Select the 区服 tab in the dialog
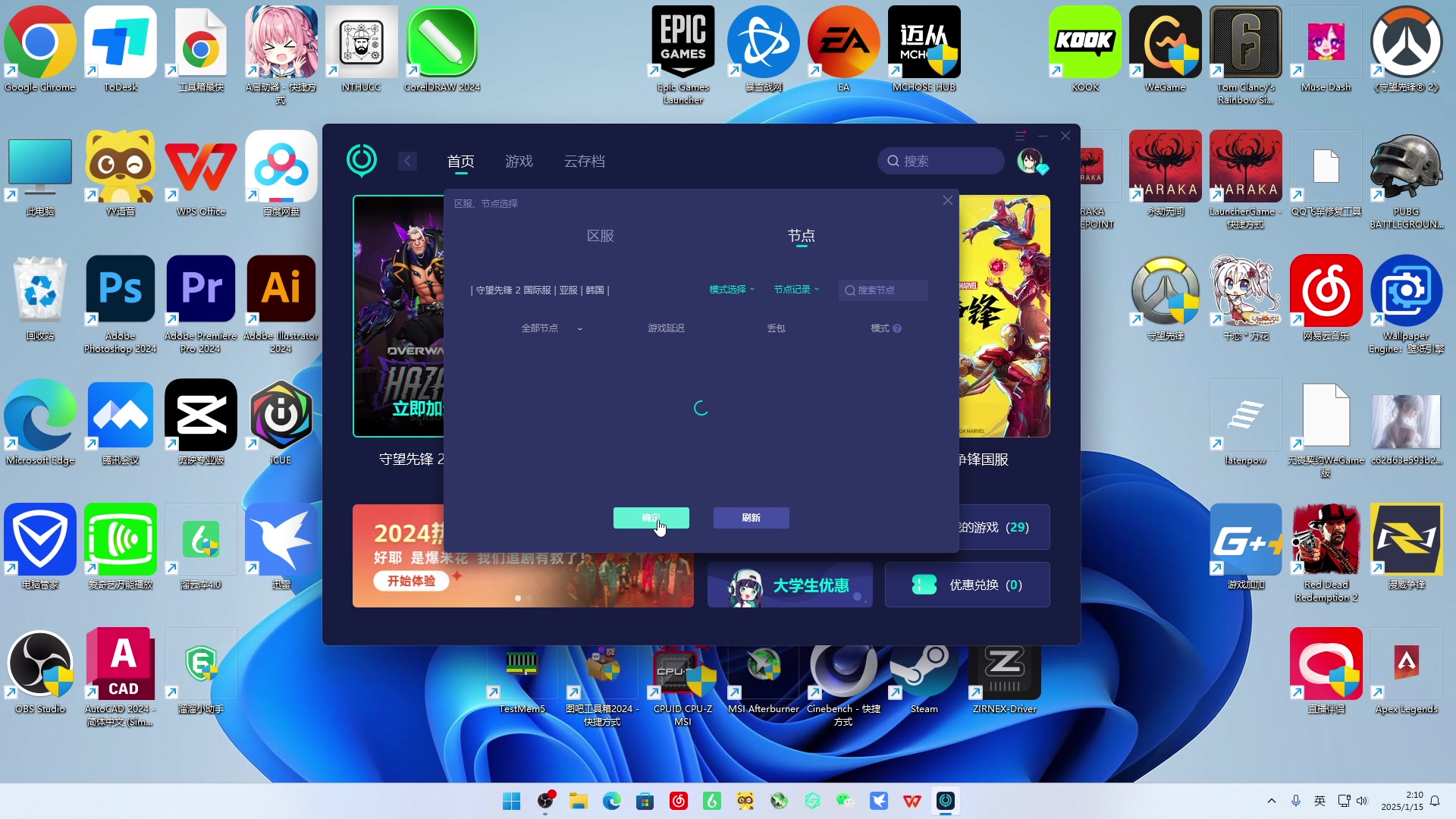 pos(600,236)
